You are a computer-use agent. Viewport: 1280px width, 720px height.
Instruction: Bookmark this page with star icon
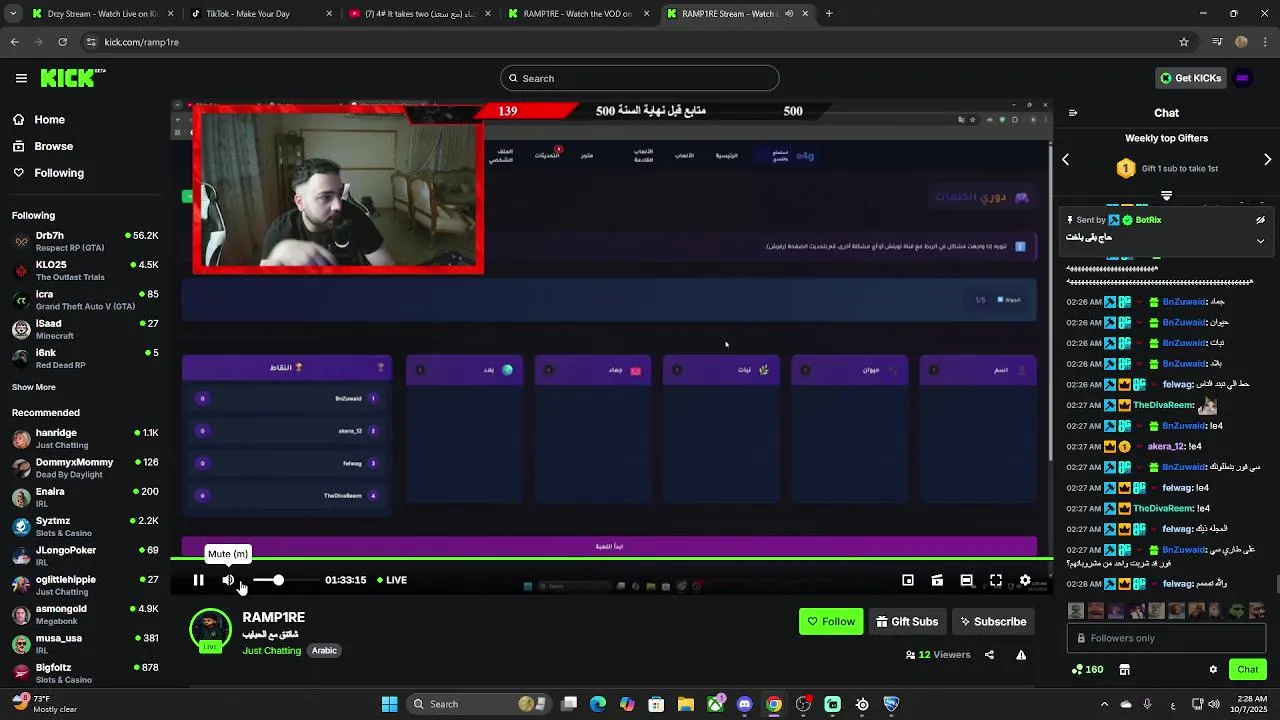[1184, 42]
